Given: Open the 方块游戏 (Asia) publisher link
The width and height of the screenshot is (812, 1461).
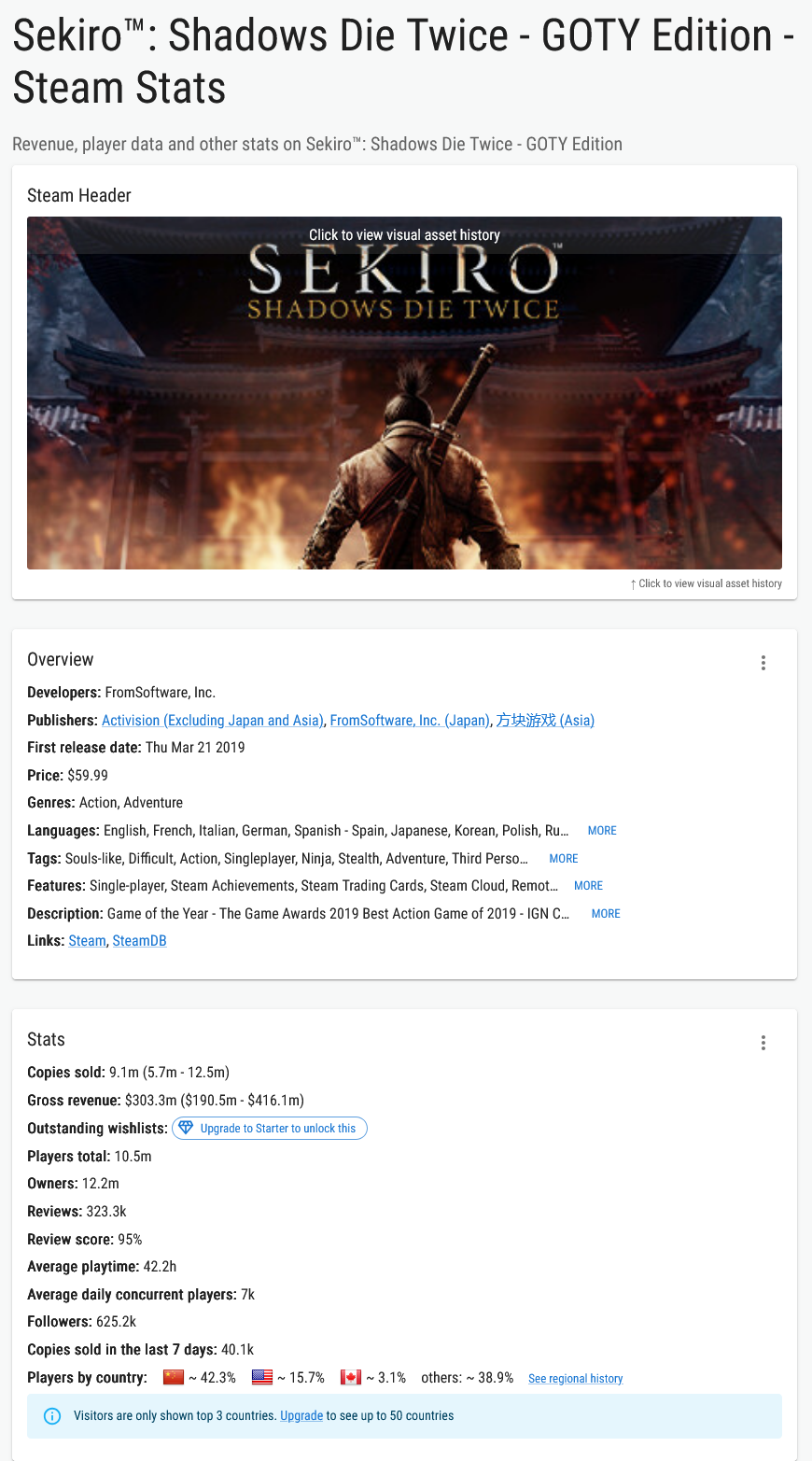Looking at the screenshot, I should point(545,721).
